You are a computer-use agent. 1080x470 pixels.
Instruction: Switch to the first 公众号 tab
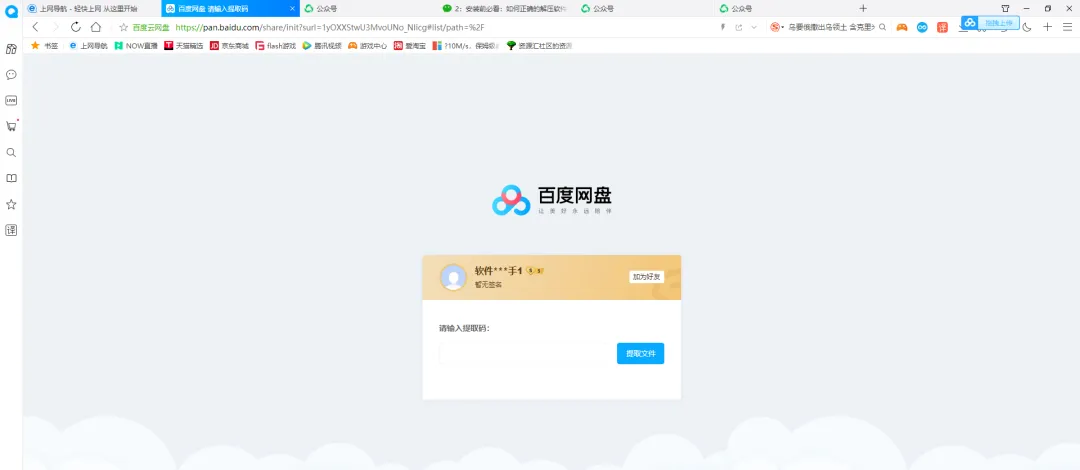(369, 8)
